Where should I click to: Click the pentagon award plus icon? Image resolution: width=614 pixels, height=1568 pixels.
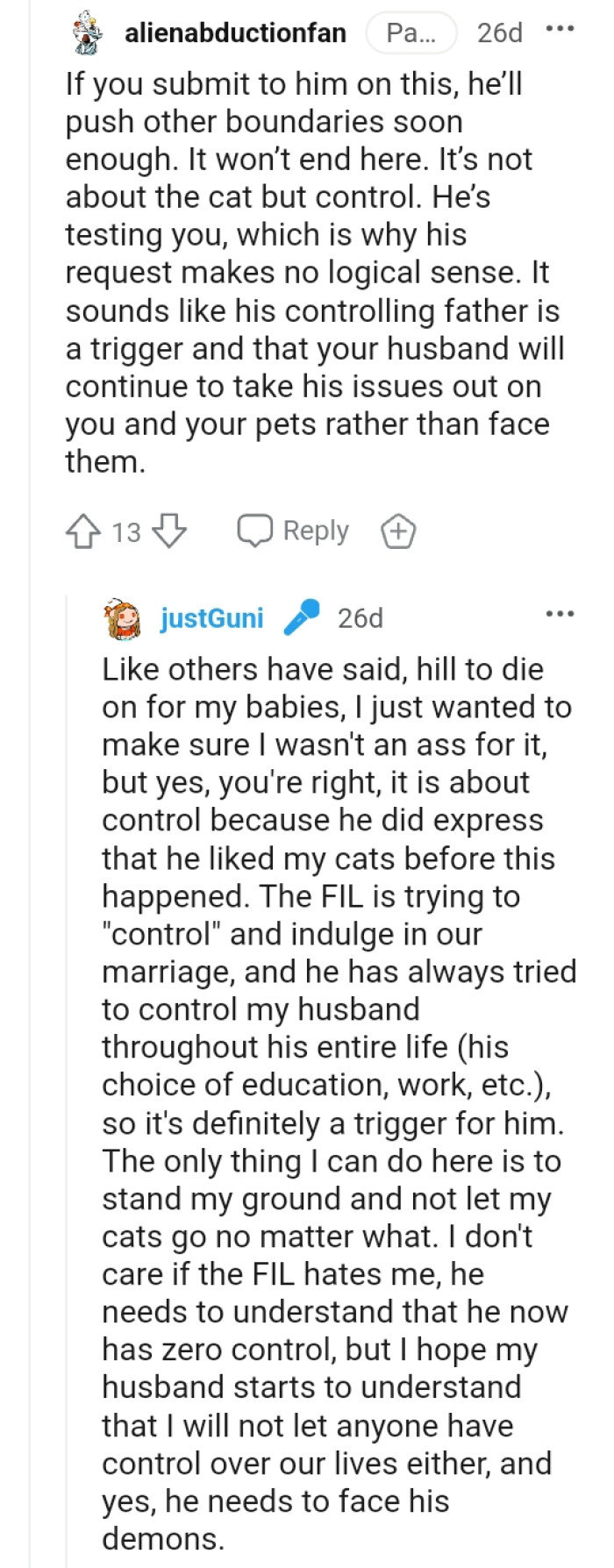[x=397, y=530]
